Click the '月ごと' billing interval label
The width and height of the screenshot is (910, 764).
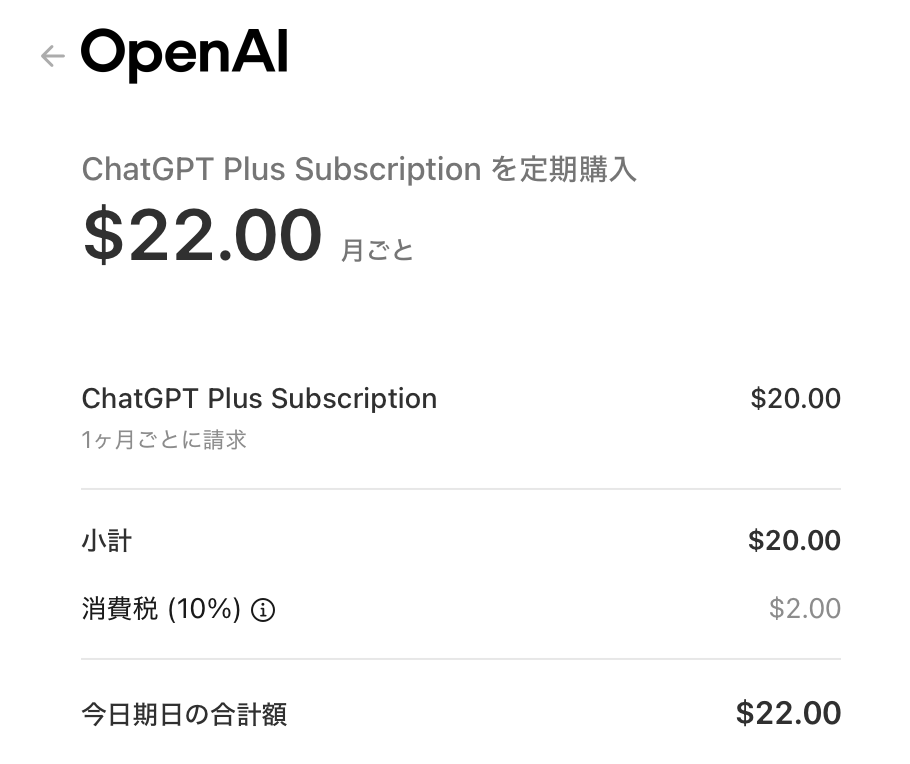(377, 250)
